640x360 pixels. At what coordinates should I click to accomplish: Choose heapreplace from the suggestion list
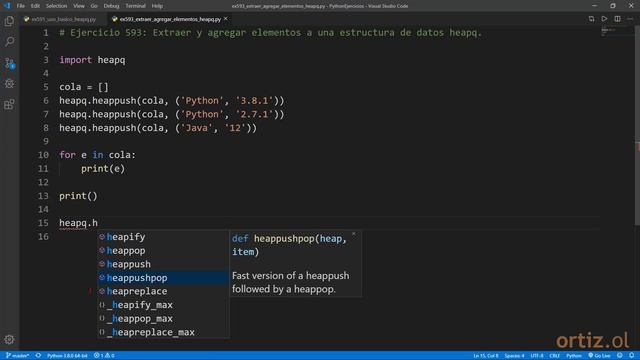coord(163,291)
